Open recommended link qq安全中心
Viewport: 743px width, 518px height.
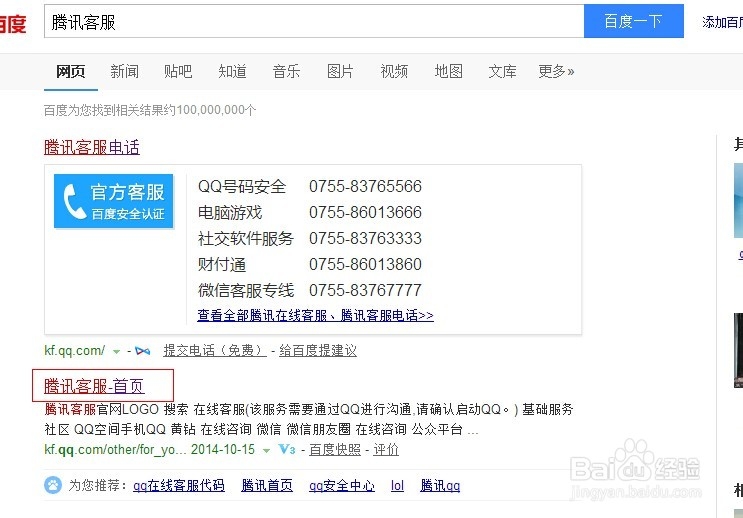(342, 485)
